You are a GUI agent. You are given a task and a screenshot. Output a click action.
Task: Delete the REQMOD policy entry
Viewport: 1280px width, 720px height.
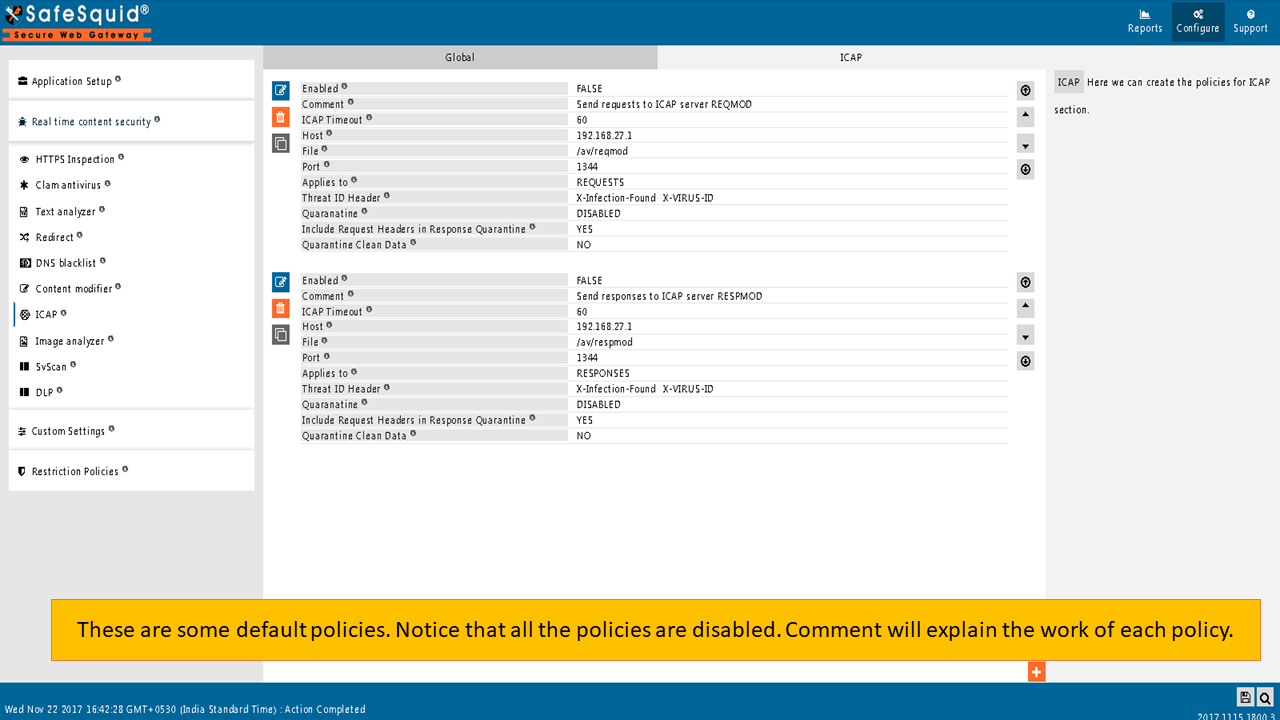click(x=281, y=117)
